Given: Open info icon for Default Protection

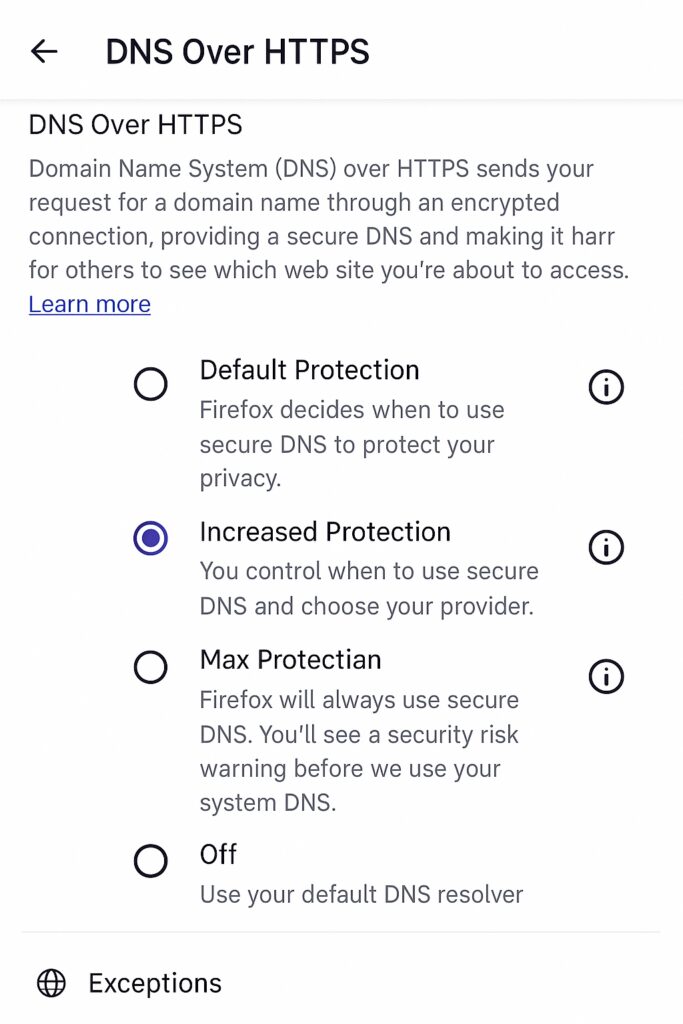Looking at the screenshot, I should [606, 387].
